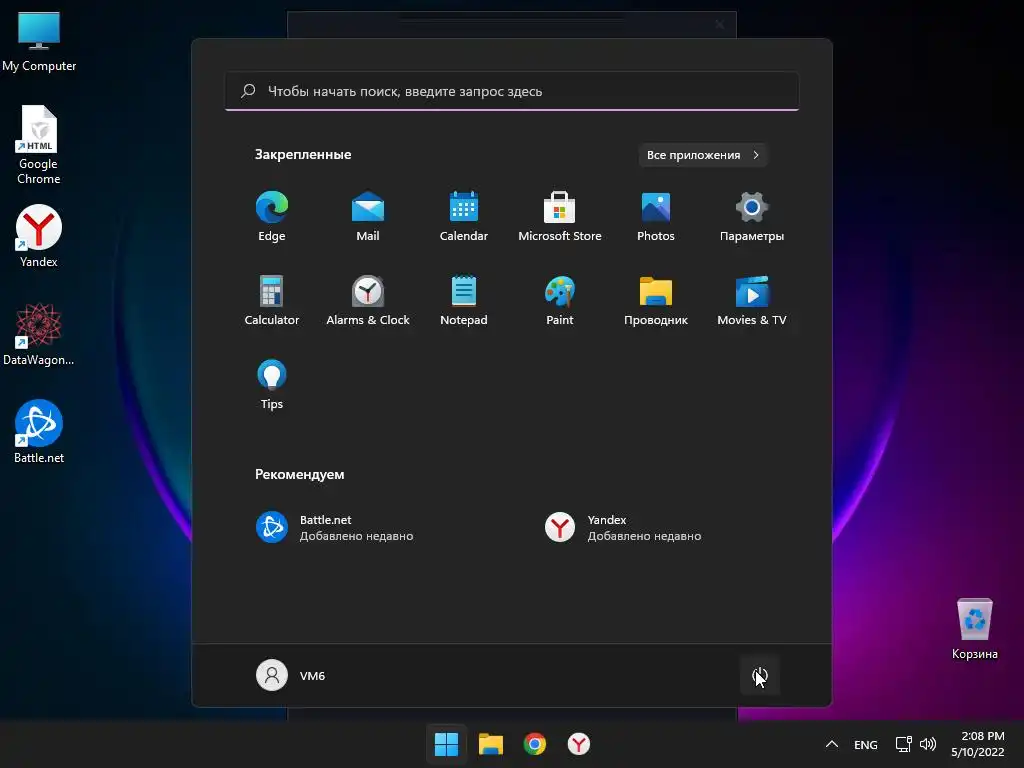Screen dimensions: 1024x768
Task: Select the My Computer desktop icon
Action: click(x=39, y=42)
